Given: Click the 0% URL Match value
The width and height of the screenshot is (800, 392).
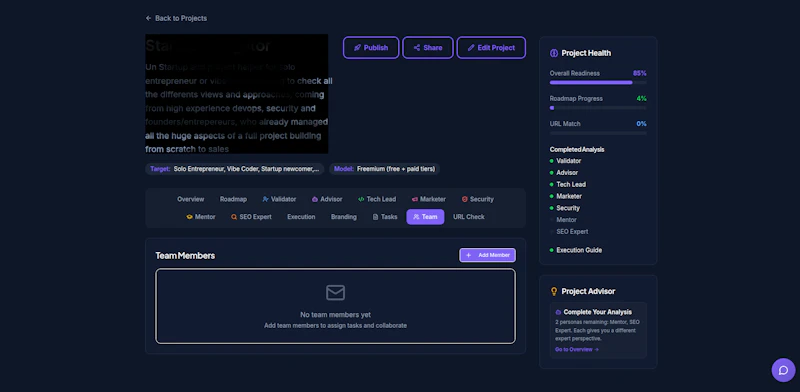Looking at the screenshot, I should [x=641, y=124].
